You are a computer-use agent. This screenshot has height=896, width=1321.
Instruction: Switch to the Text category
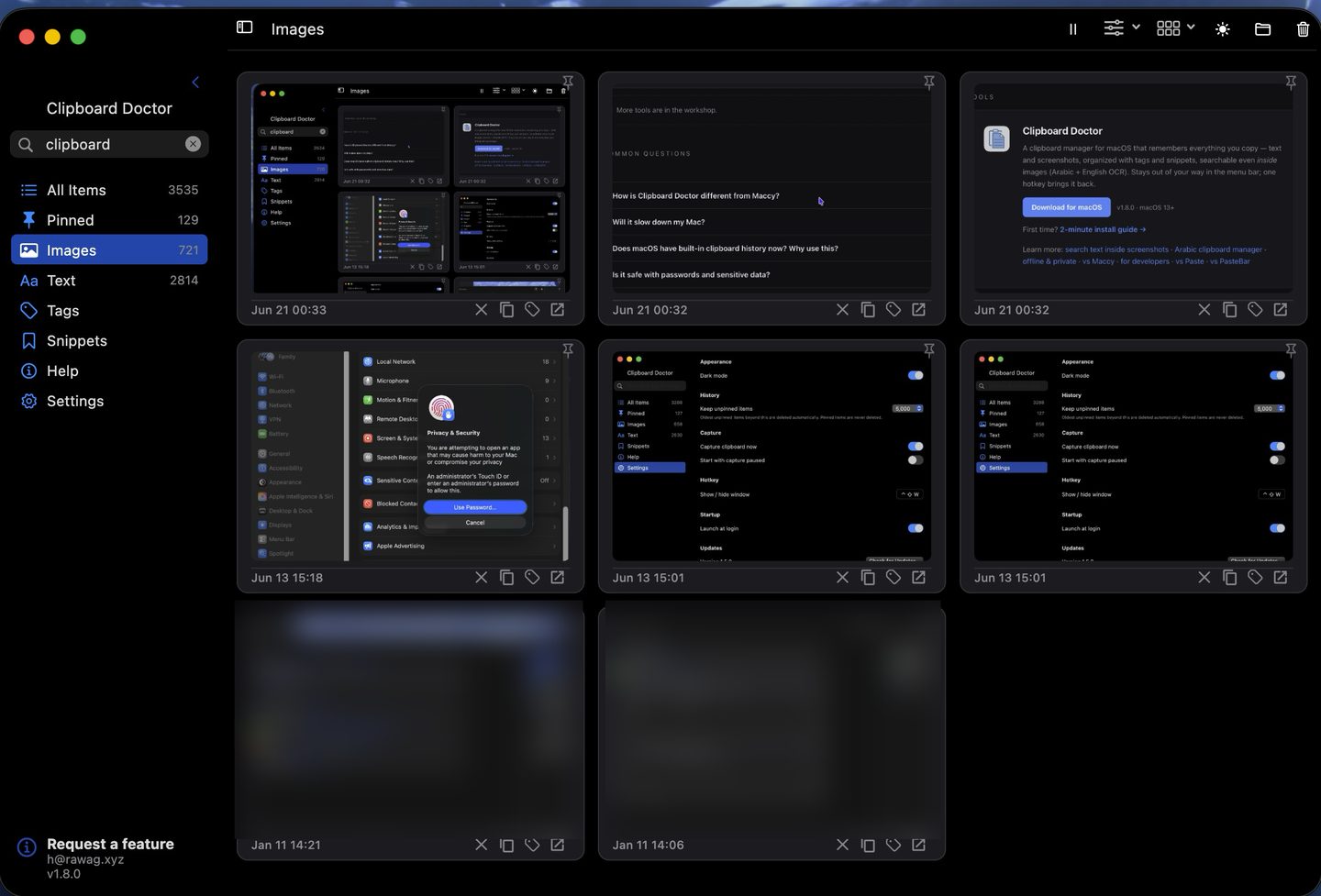109,281
